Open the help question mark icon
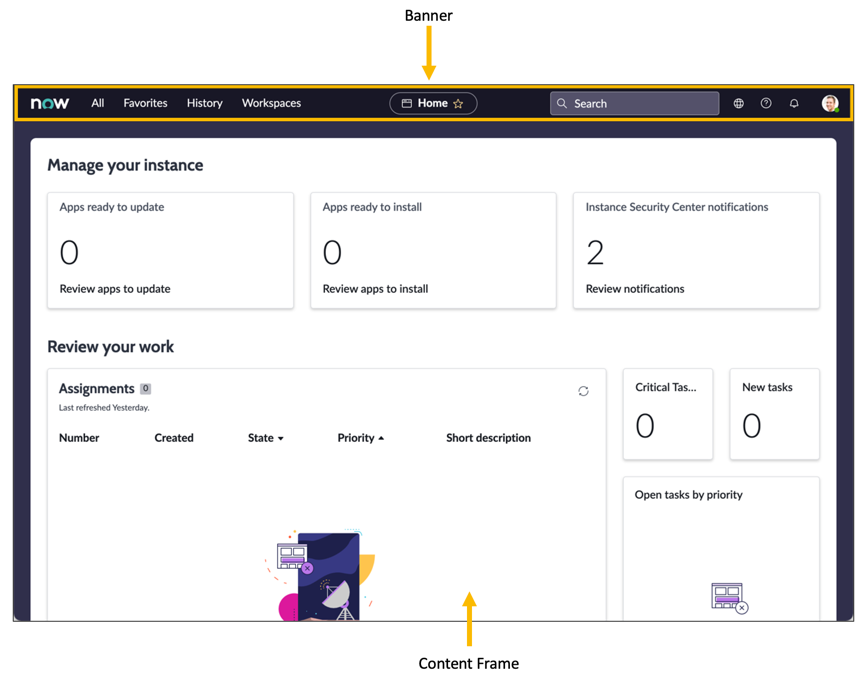Viewport: 868px width, 680px height. (766, 103)
